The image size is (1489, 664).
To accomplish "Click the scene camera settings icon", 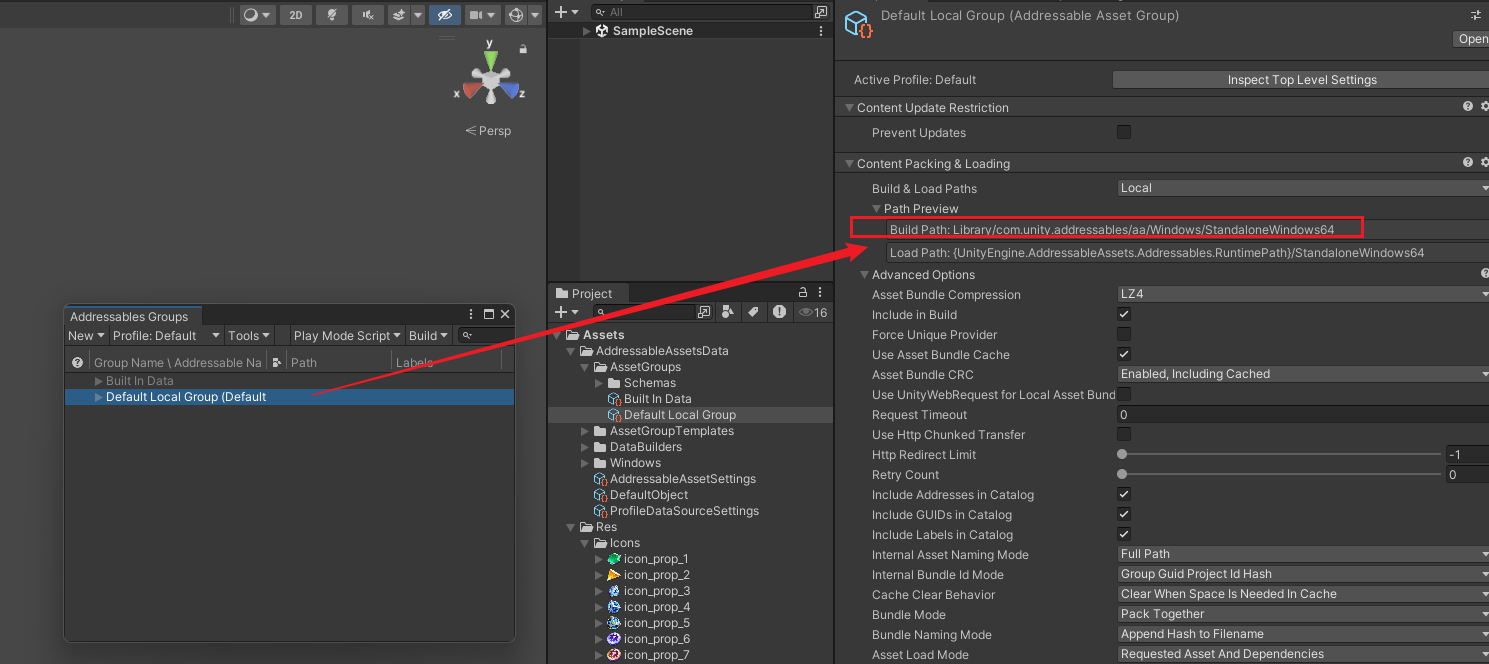I will click(x=478, y=15).
